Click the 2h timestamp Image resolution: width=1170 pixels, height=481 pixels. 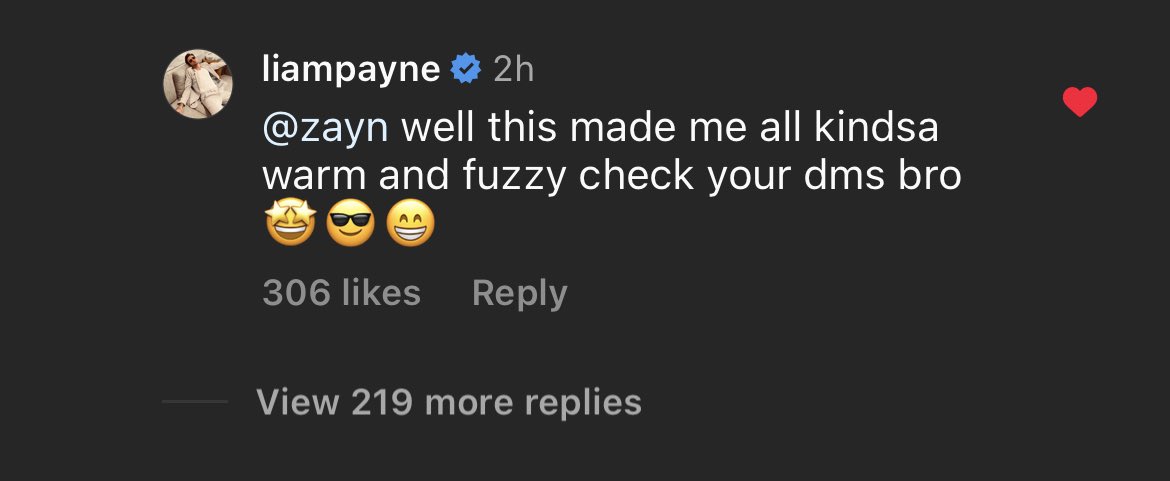(x=513, y=69)
